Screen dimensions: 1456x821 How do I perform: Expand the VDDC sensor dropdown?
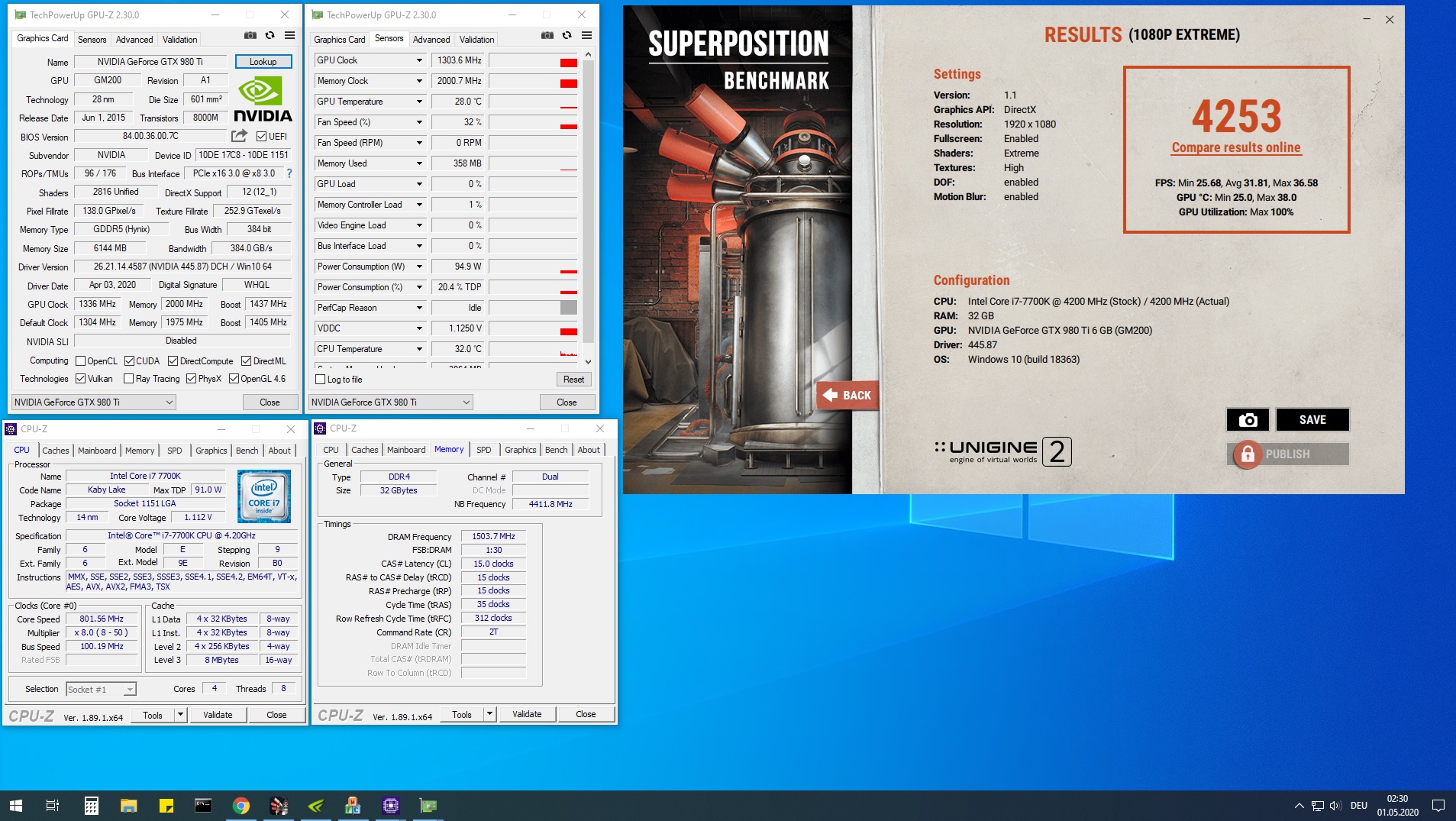(x=419, y=328)
